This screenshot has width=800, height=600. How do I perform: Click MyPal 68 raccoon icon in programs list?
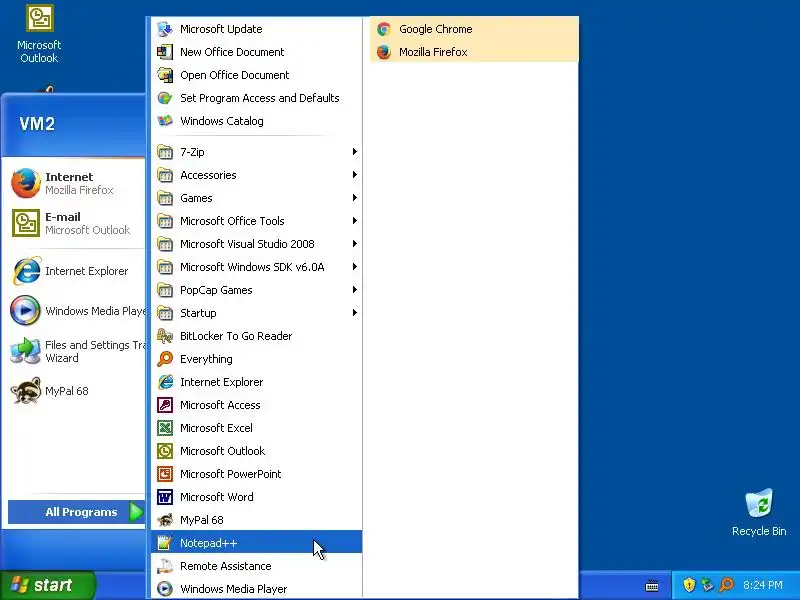pyautogui.click(x=165, y=520)
